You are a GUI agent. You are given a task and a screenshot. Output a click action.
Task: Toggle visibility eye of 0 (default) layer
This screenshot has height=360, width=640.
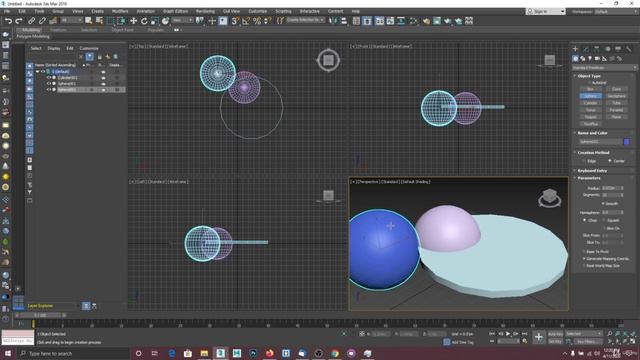[x=43, y=71]
